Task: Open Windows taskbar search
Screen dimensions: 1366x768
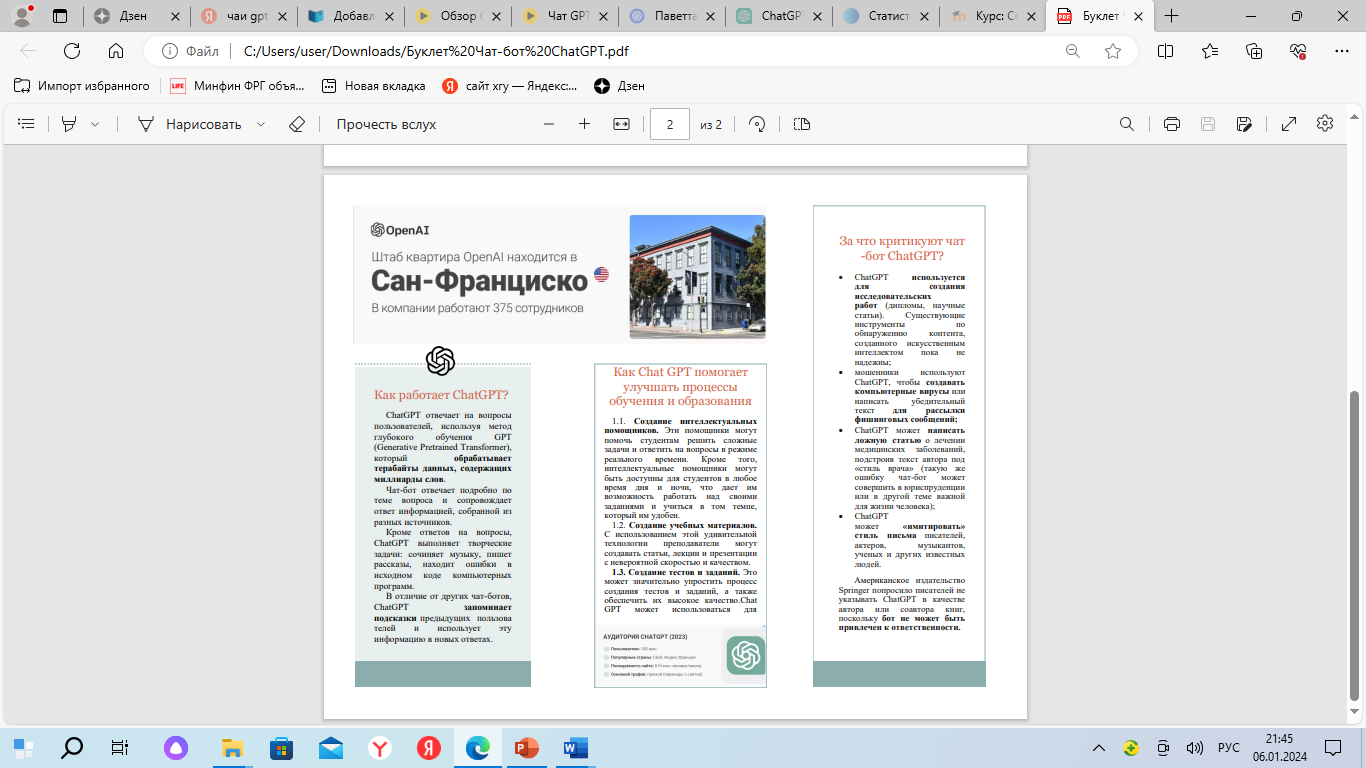Action: 72,747
